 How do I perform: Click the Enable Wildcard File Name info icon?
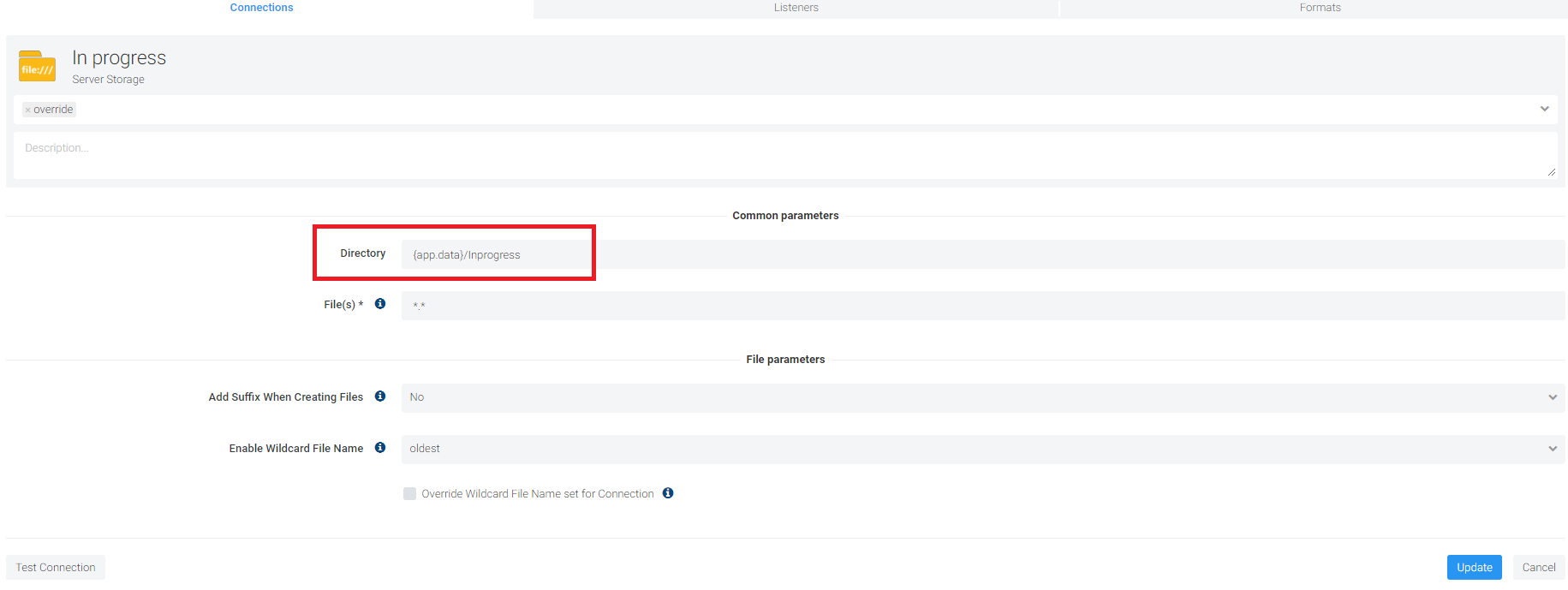[380, 448]
